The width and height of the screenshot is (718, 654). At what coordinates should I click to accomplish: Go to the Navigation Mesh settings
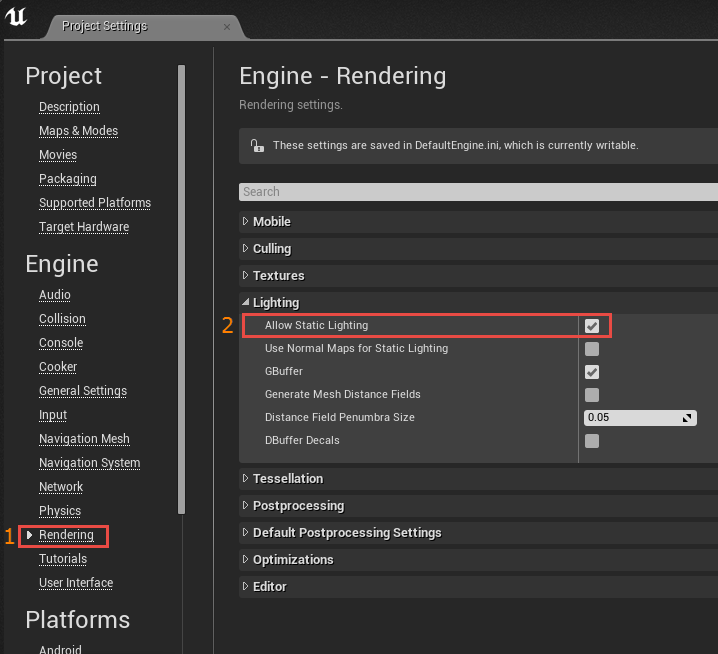[84, 439]
